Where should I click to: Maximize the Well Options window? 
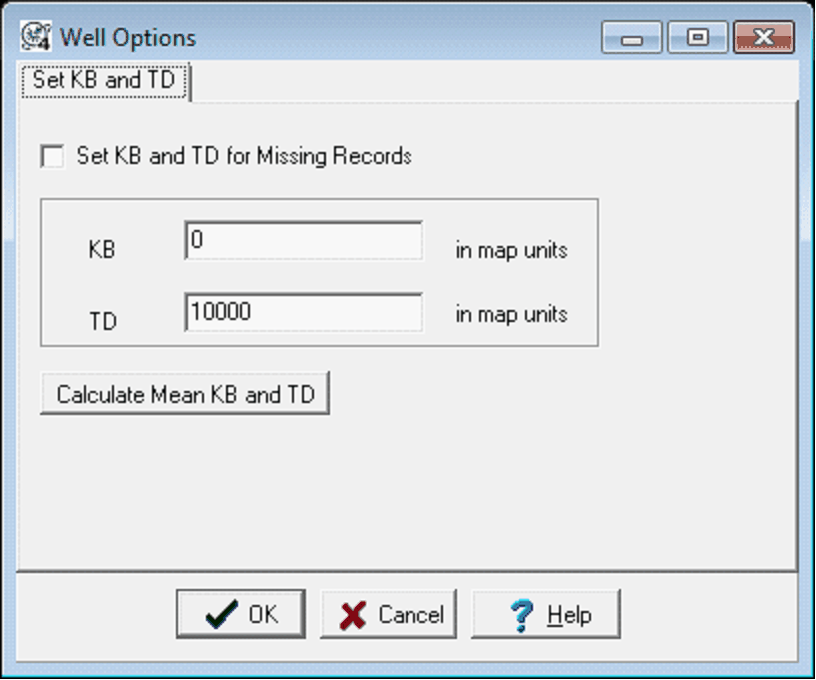(x=697, y=38)
